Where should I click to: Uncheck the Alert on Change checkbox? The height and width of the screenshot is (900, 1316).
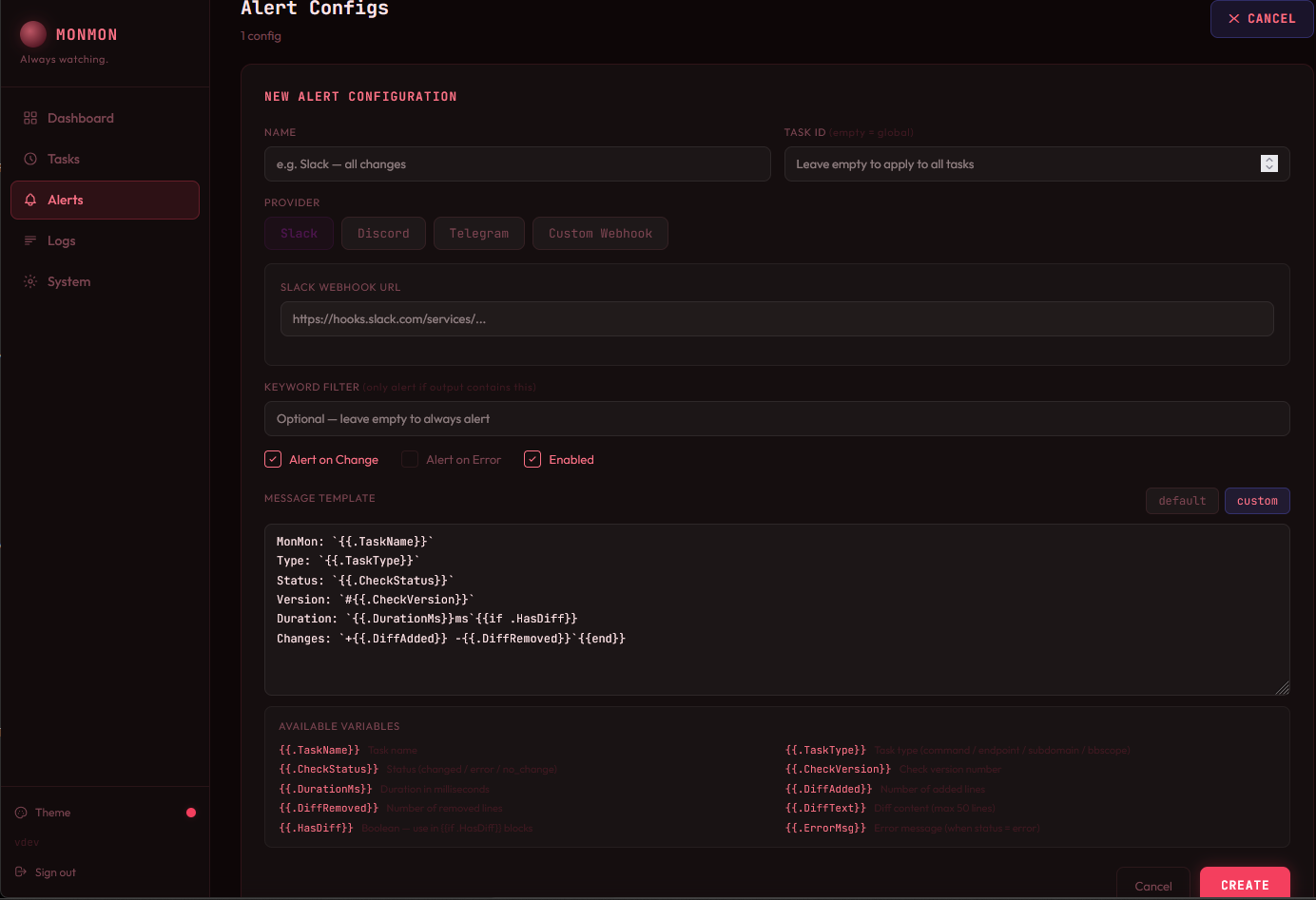273,459
